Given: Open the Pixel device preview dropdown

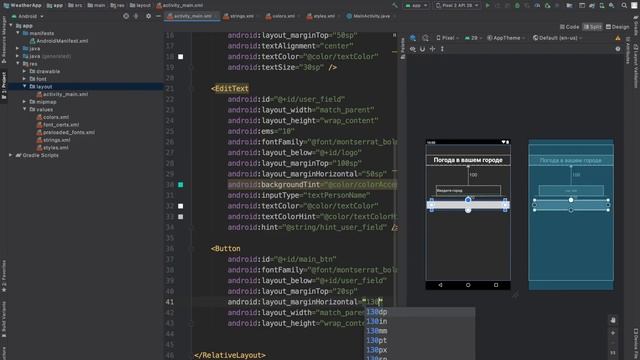Looking at the screenshot, I should click(447, 38).
